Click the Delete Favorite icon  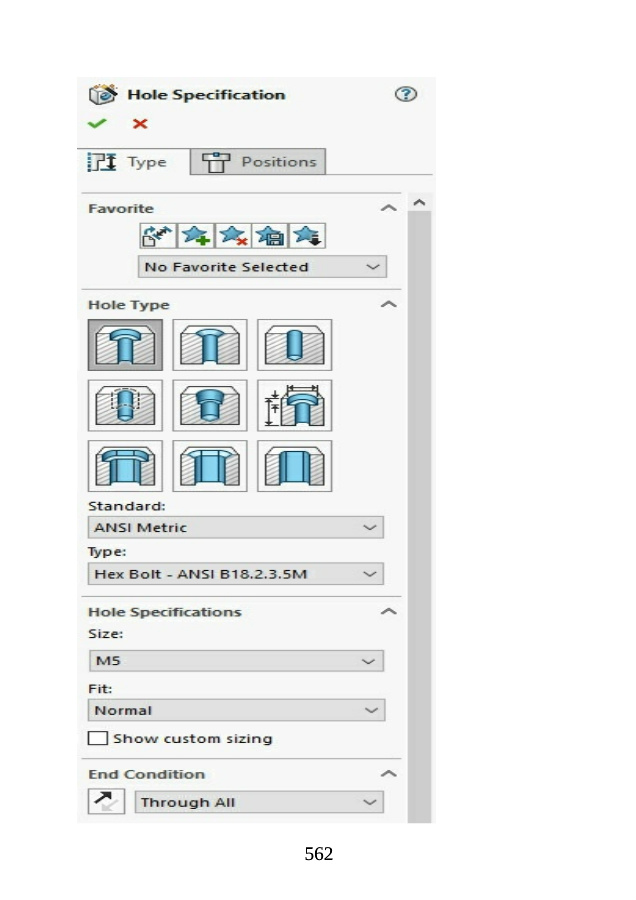pyautogui.click(x=233, y=236)
